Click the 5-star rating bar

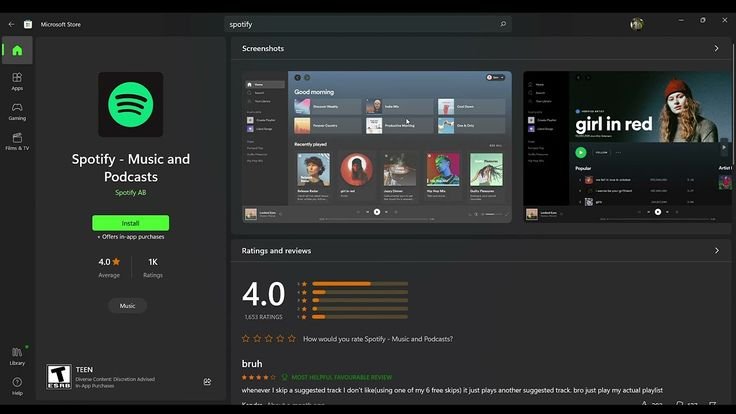coord(360,284)
